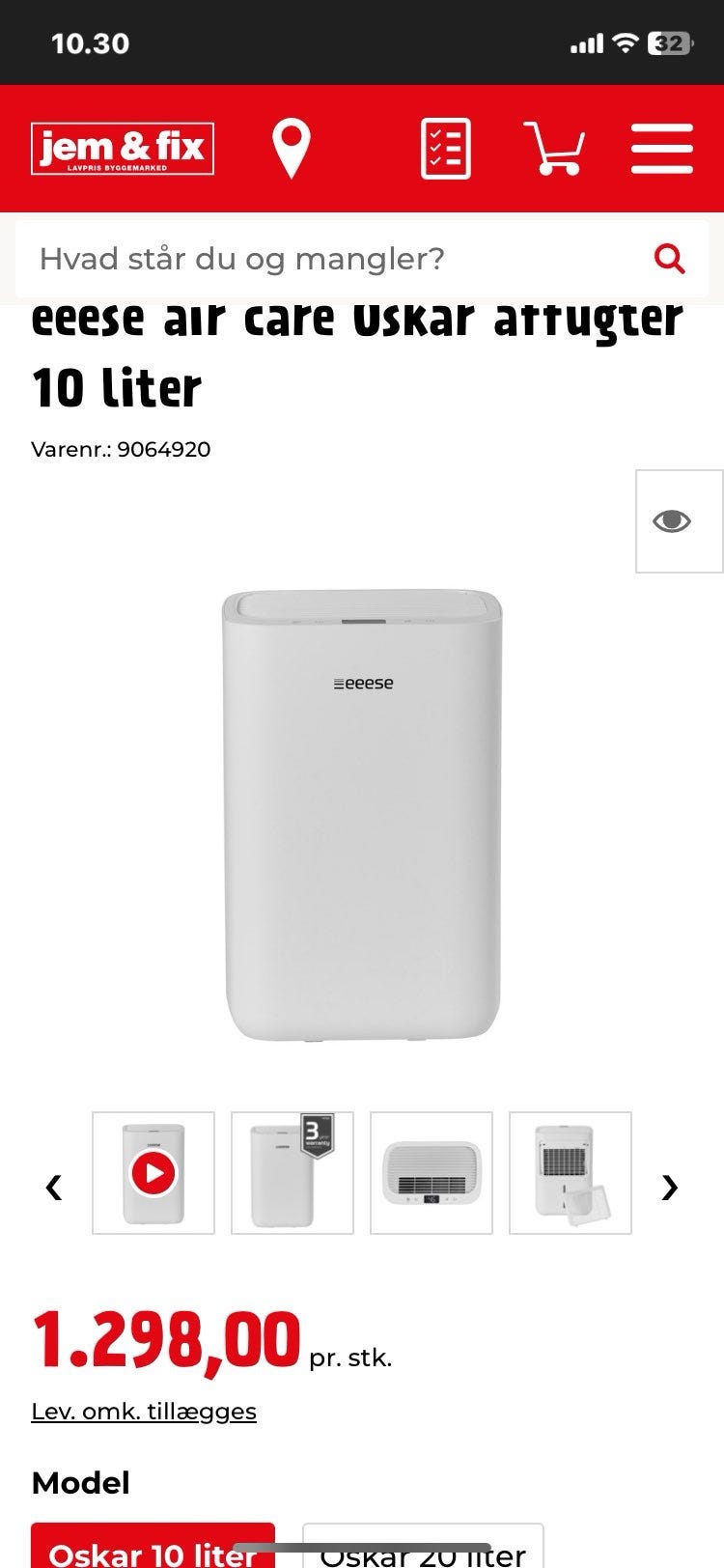Open 'Lev. omk. tillægges' link
724x1568 pixels.
point(144,1412)
